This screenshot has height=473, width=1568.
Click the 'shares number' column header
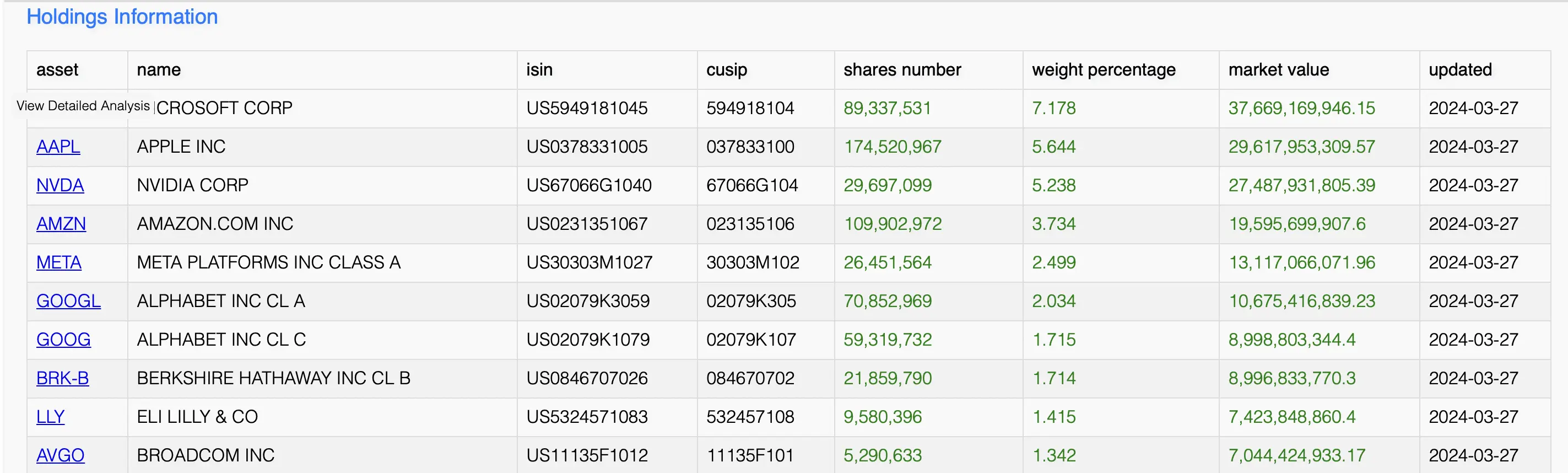(x=902, y=70)
